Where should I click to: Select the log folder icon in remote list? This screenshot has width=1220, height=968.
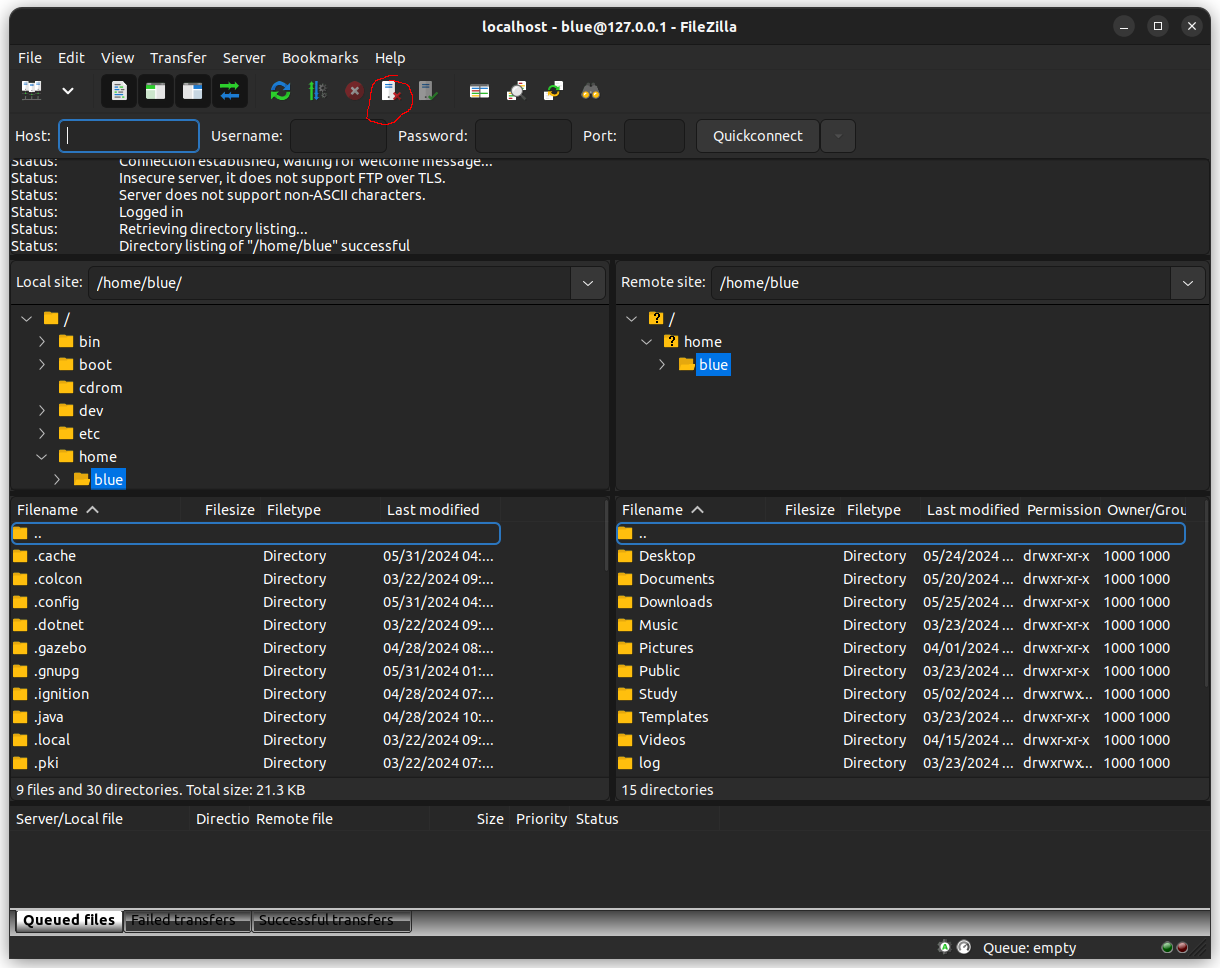tap(626, 763)
